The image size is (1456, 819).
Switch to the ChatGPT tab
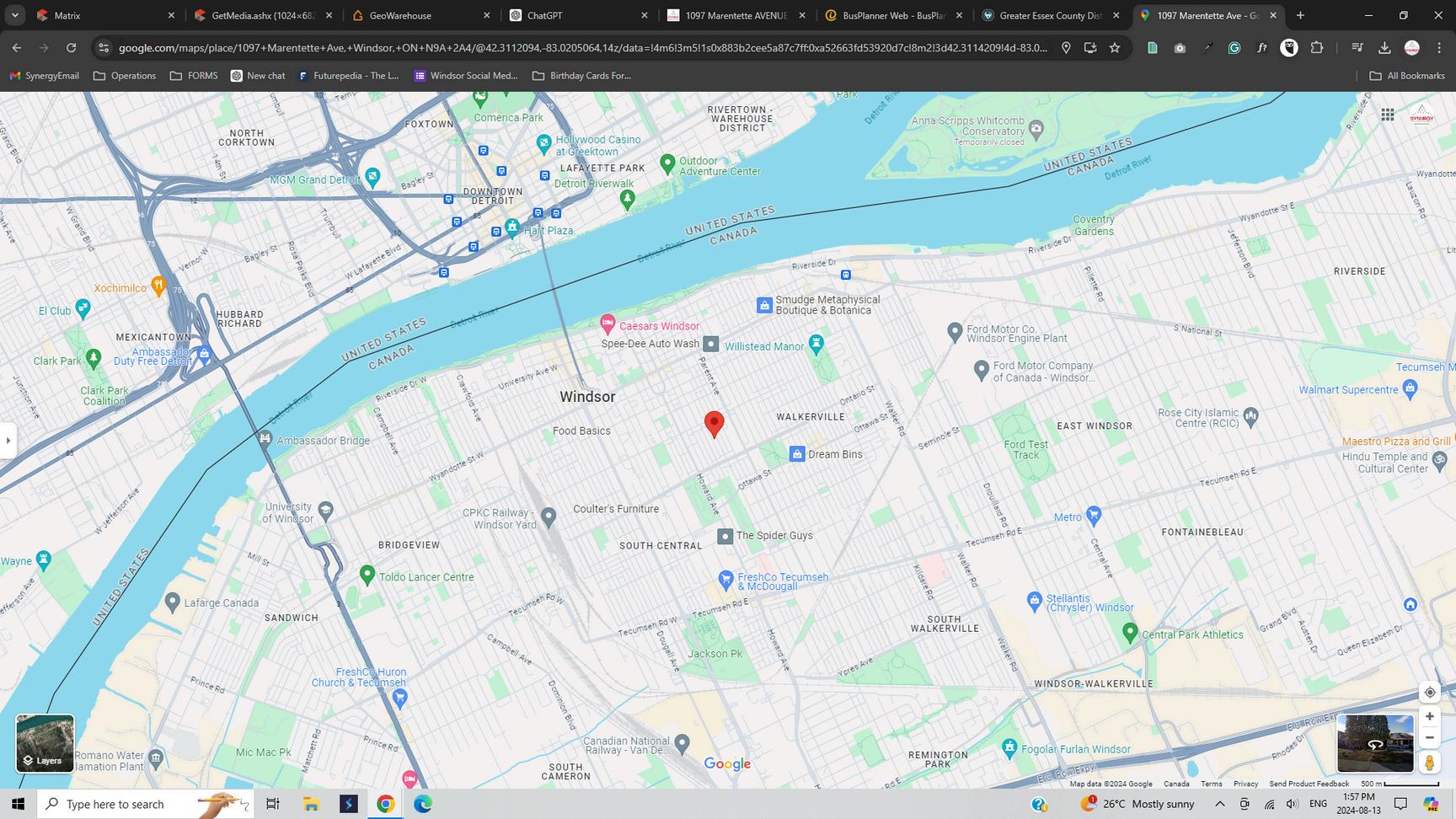(x=579, y=15)
